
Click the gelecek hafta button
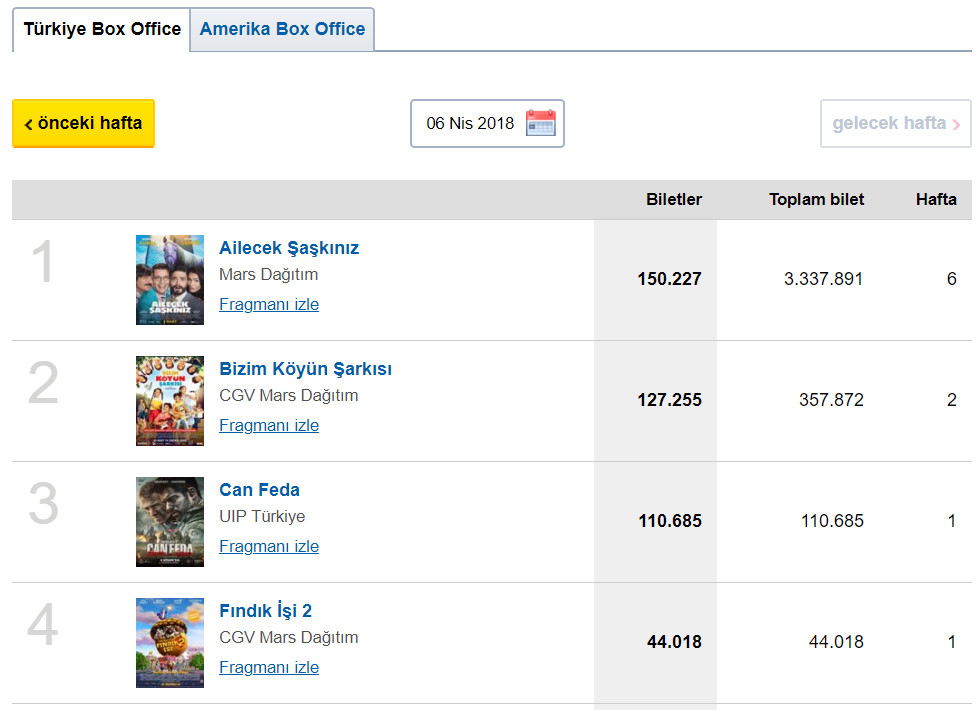(895, 123)
